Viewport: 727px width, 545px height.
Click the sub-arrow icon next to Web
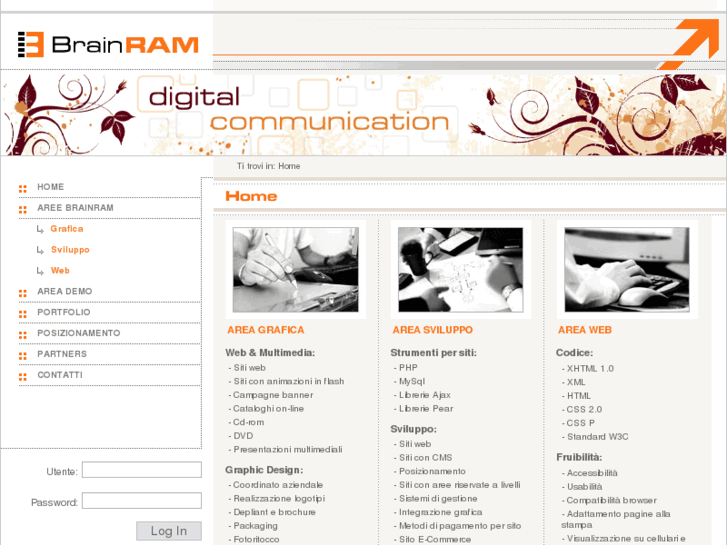[40, 271]
